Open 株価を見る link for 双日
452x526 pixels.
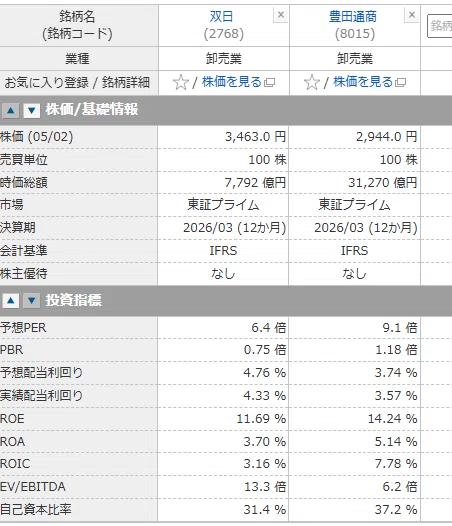[232, 82]
